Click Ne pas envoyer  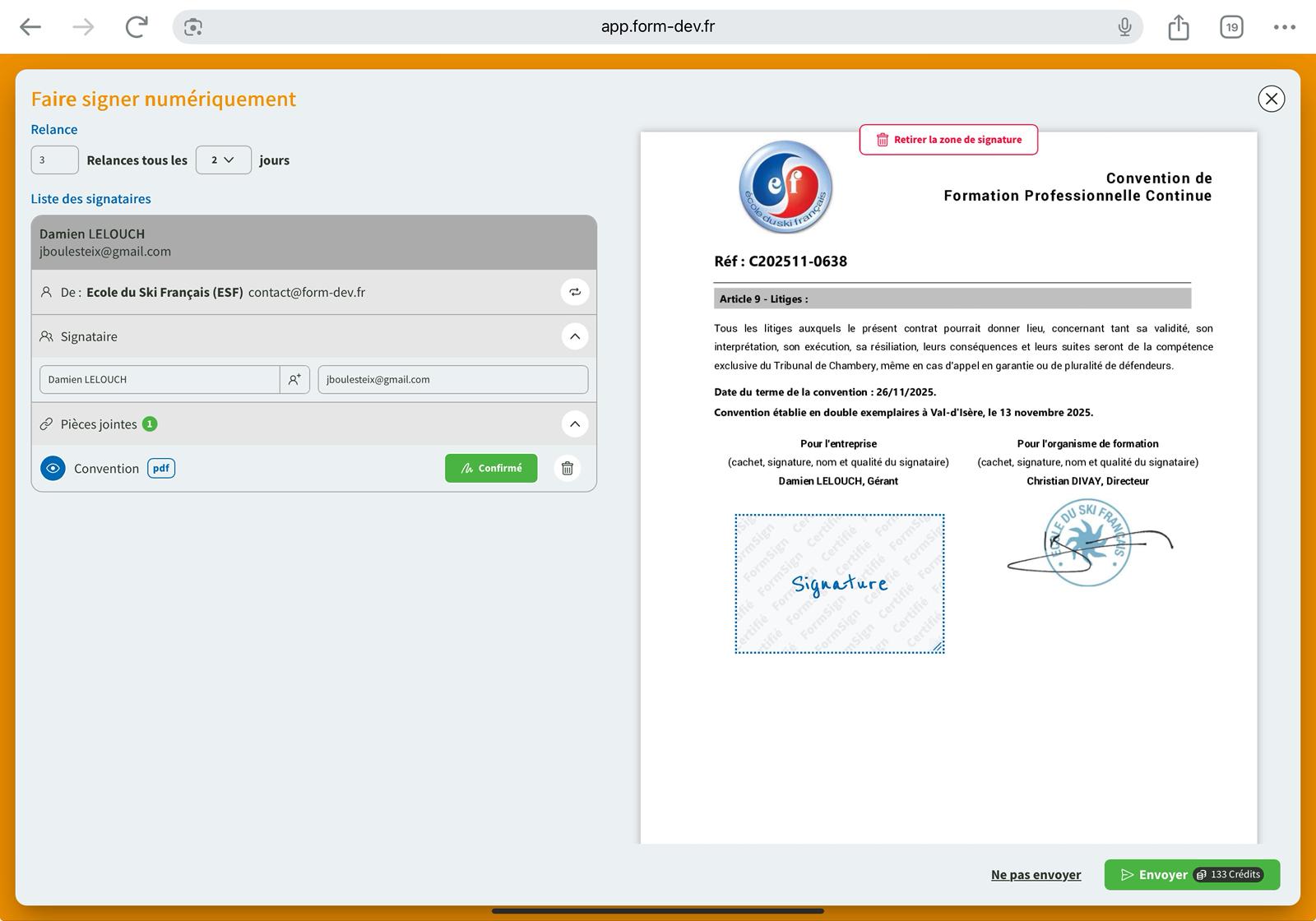[x=1036, y=874]
